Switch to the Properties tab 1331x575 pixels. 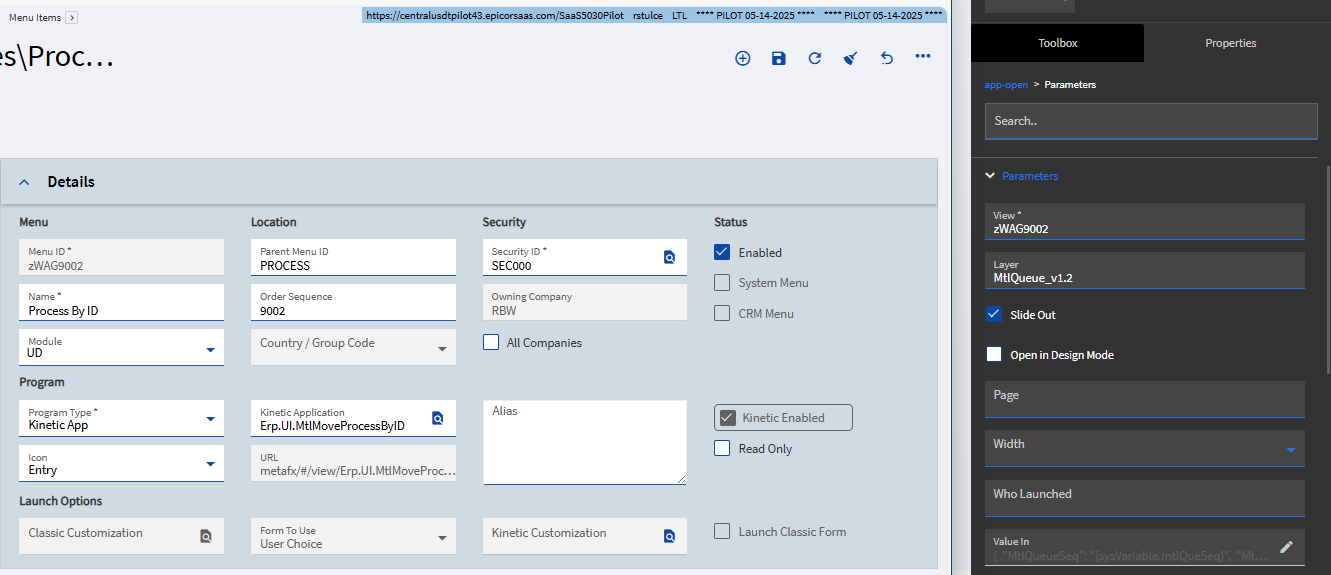[1230, 43]
